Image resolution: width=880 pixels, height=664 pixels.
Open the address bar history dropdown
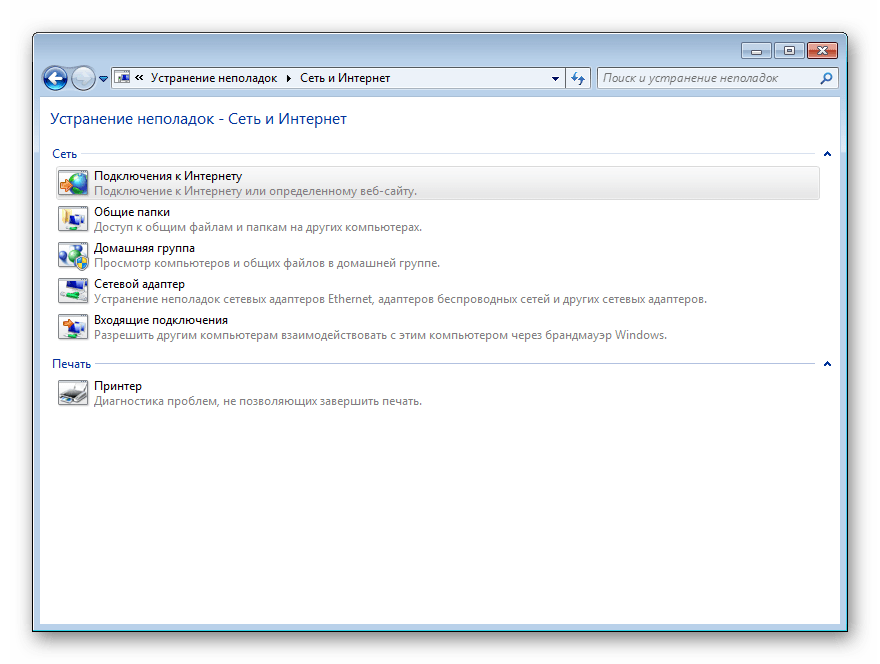[556, 78]
